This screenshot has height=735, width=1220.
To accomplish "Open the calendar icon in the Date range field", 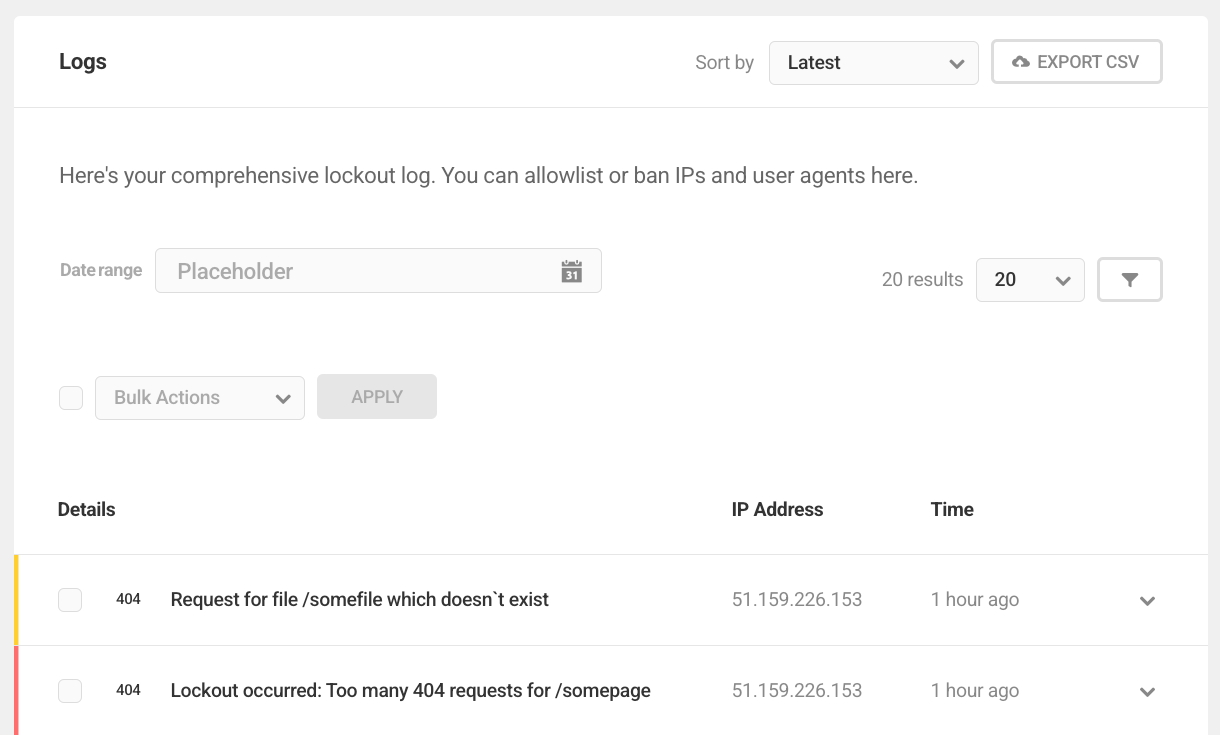I will click(x=571, y=271).
